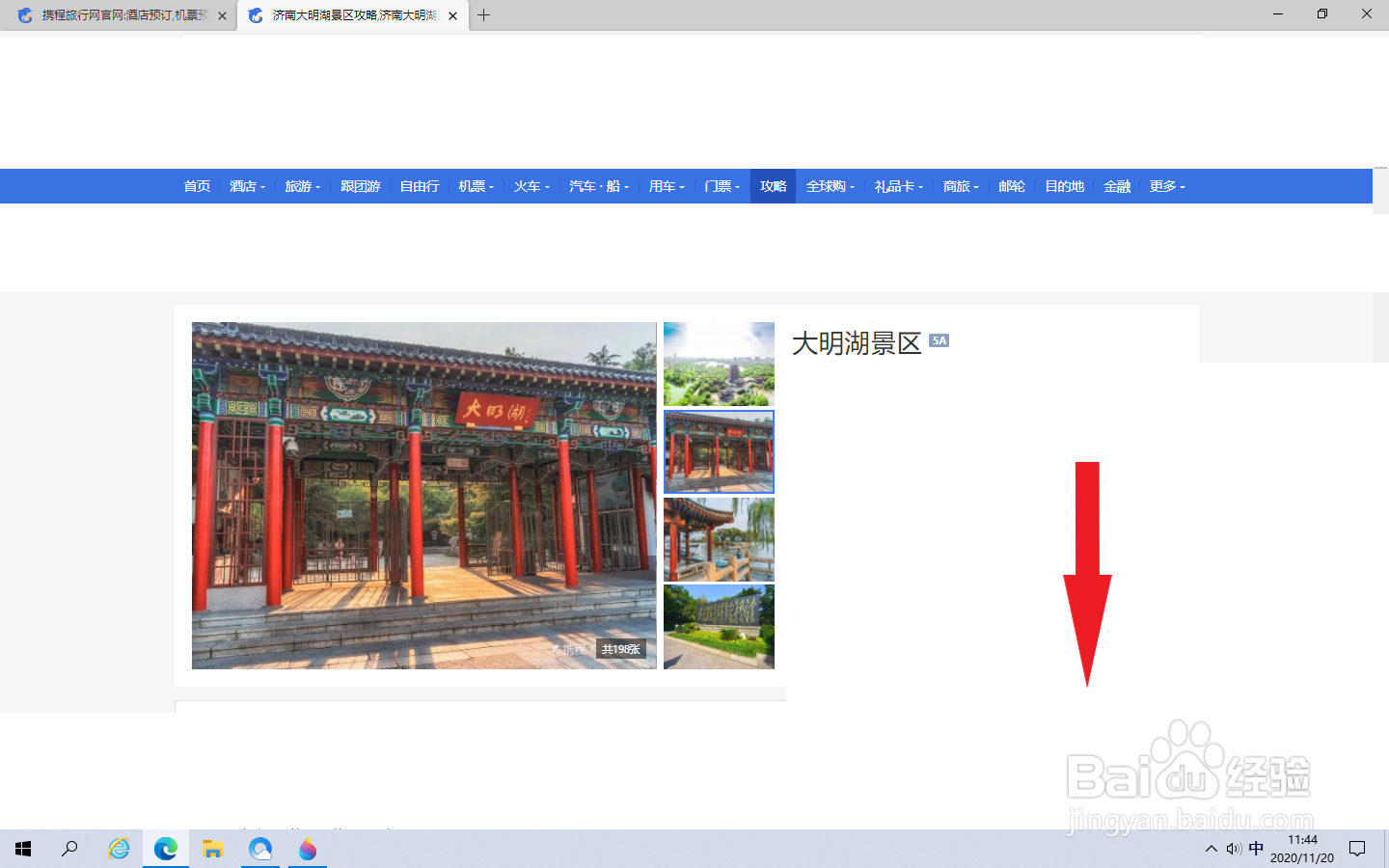The image size is (1389, 868).
Task: Open the colorful flame app on taskbar
Action: tap(308, 849)
